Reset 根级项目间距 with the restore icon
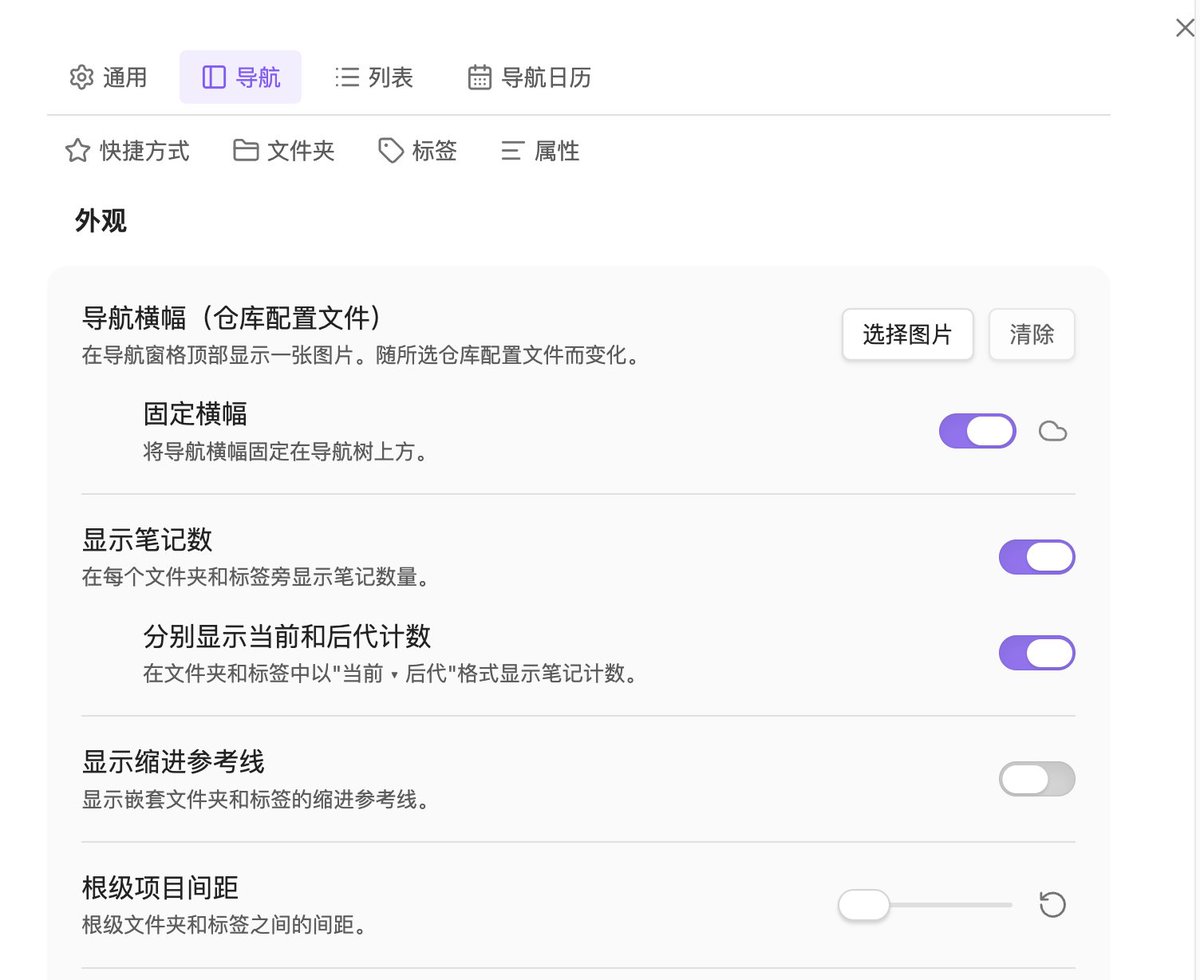 click(1053, 905)
